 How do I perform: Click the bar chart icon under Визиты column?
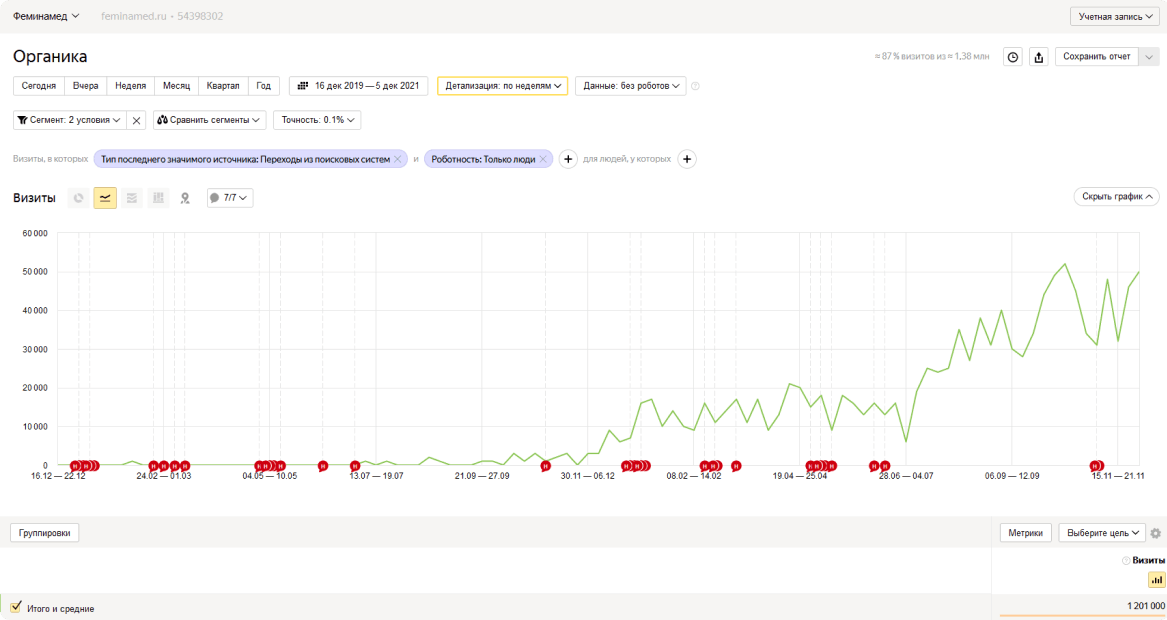pyautogui.click(x=1157, y=580)
